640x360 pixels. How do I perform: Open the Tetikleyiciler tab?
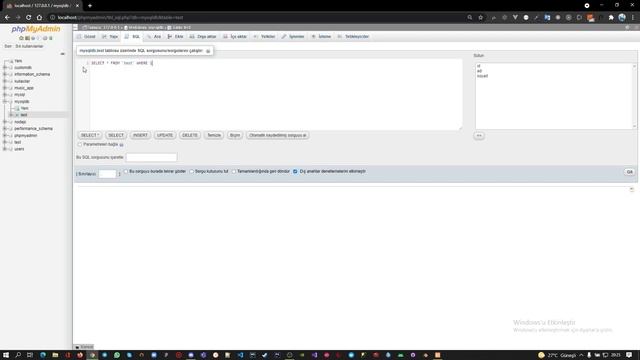click(353, 37)
